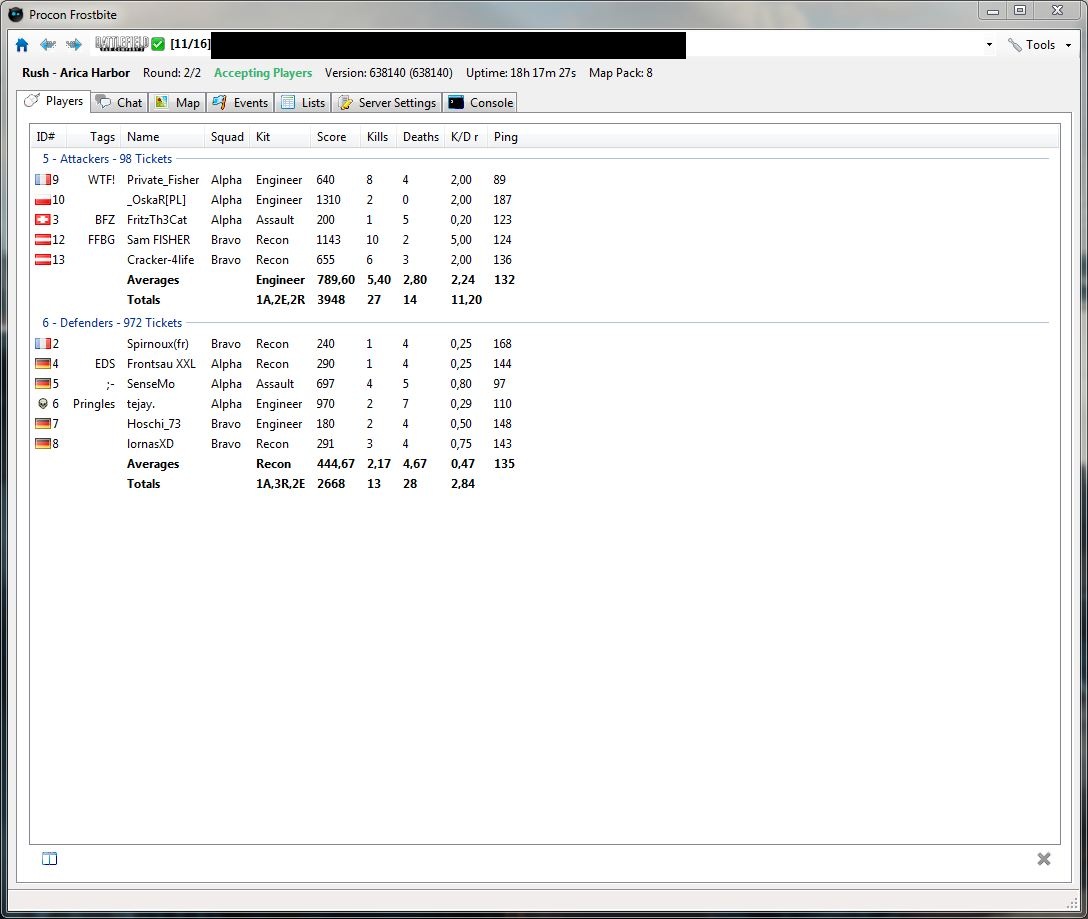Sort by the Kills column header
Screen dimensions: 1088x919
pyautogui.click(x=377, y=137)
